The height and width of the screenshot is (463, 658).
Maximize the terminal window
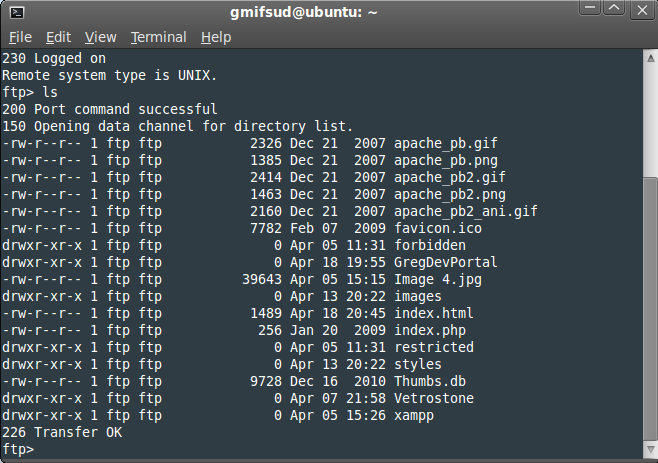click(x=614, y=8)
